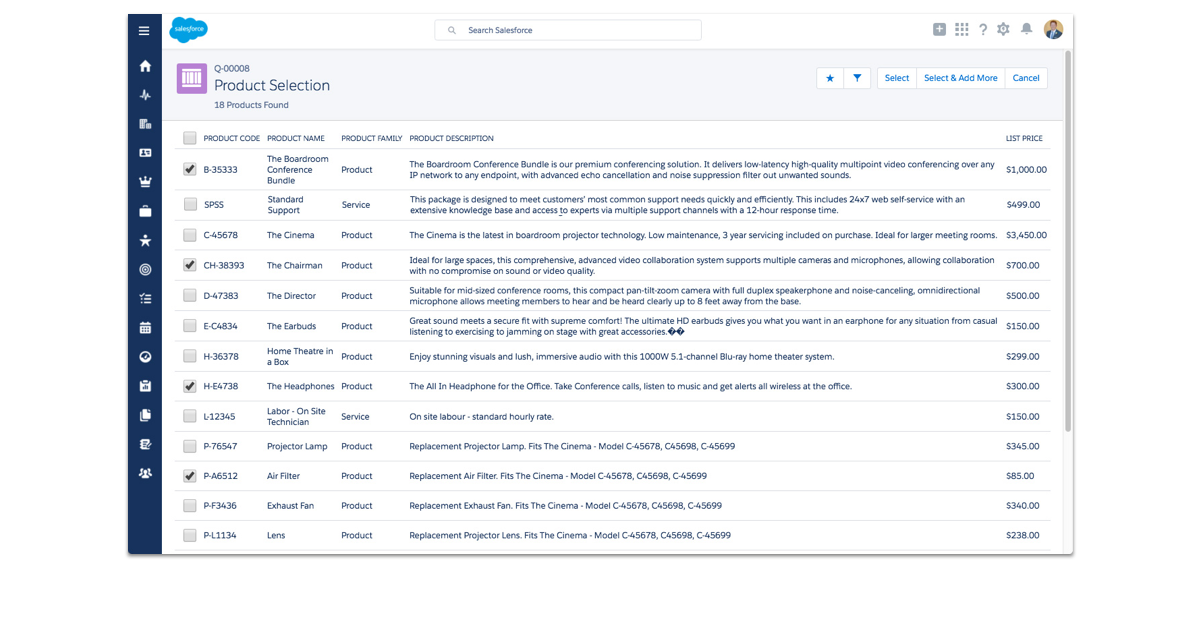The height and width of the screenshot is (640, 1200).
Task: Open Contacts card icon in sidebar
Action: [x=145, y=153]
